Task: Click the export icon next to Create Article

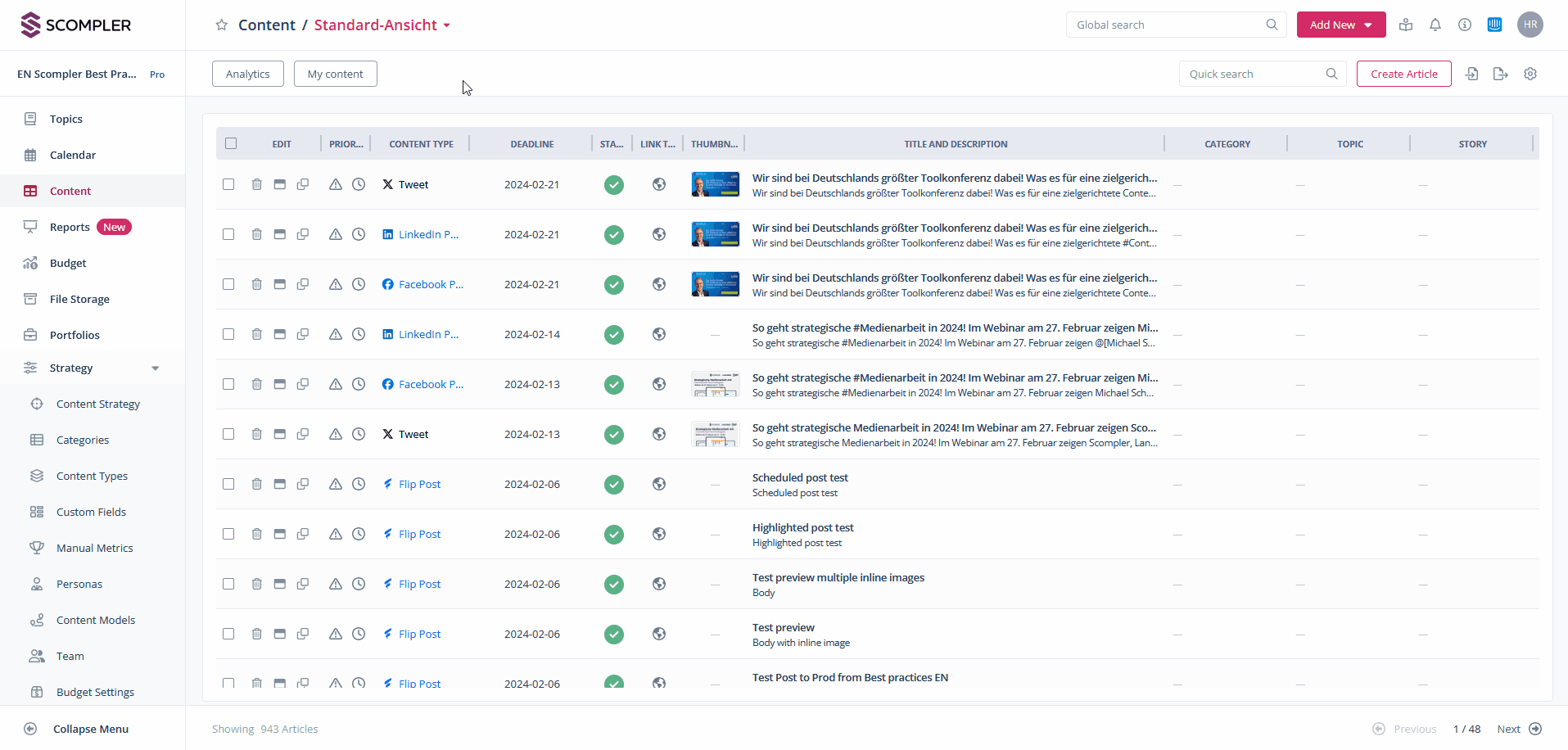Action: click(1500, 74)
